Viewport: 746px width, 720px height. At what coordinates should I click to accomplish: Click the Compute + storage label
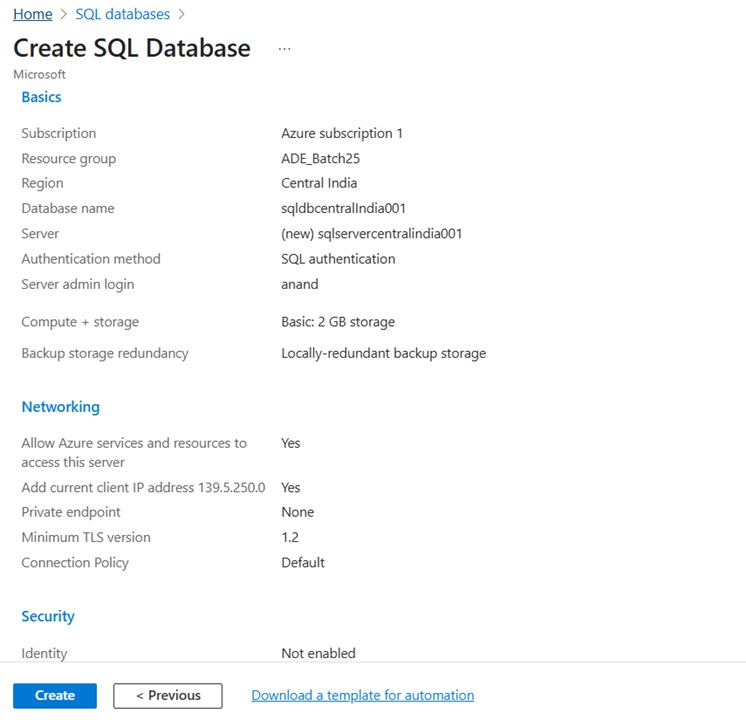[80, 322]
